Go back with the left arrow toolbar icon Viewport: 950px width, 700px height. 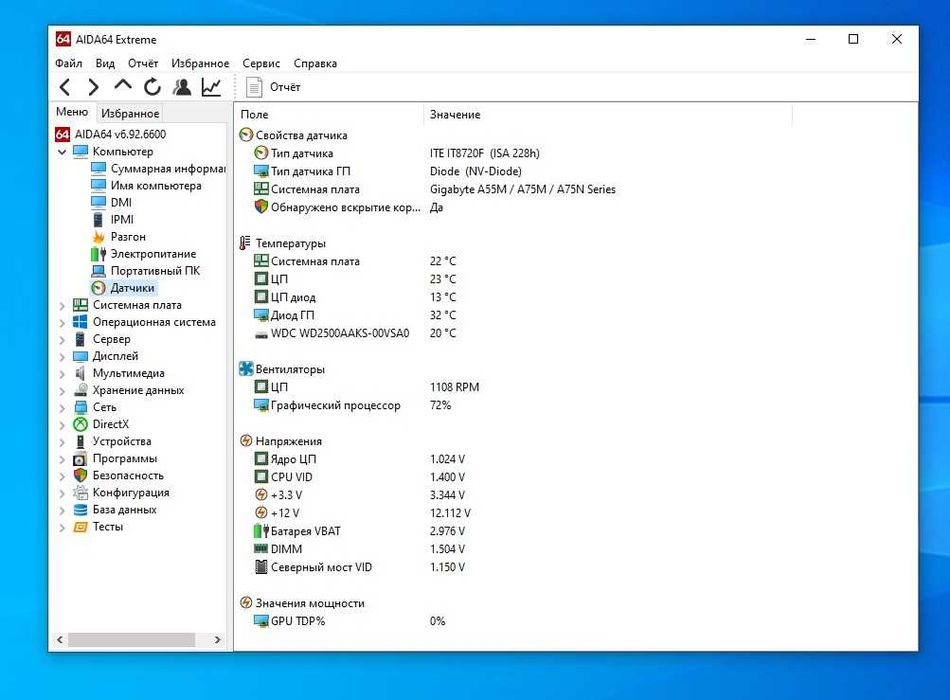(65, 87)
